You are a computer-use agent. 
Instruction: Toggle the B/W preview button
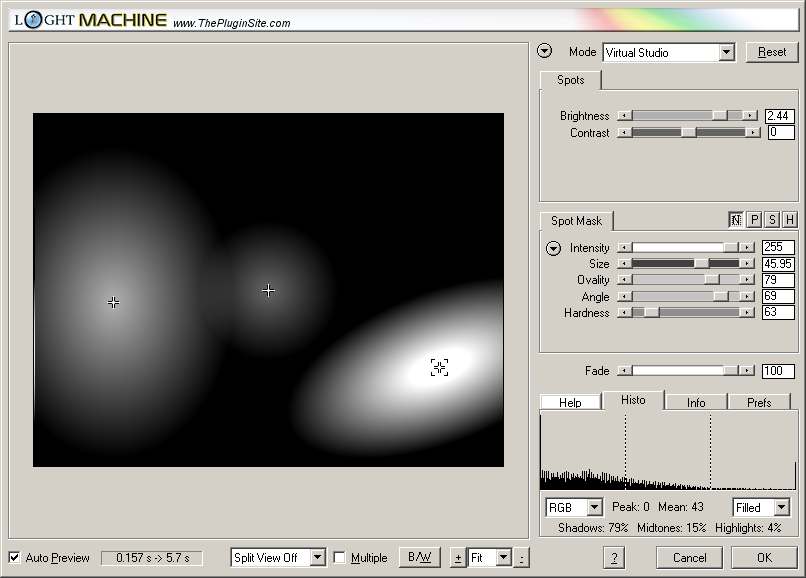[x=419, y=557]
